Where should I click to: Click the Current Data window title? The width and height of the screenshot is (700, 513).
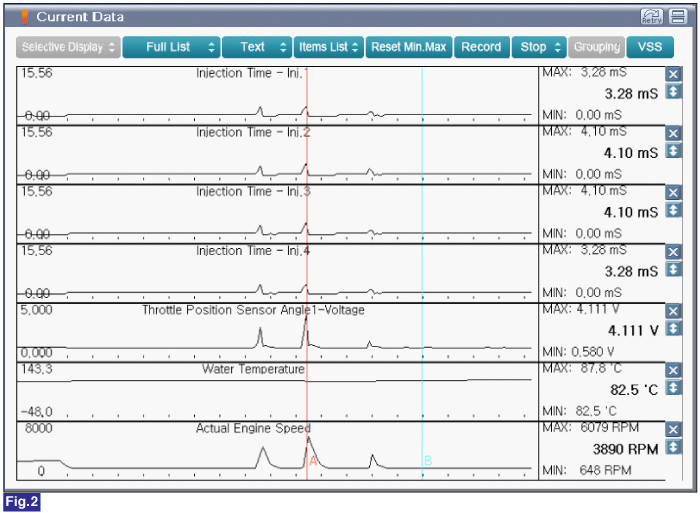coord(80,17)
